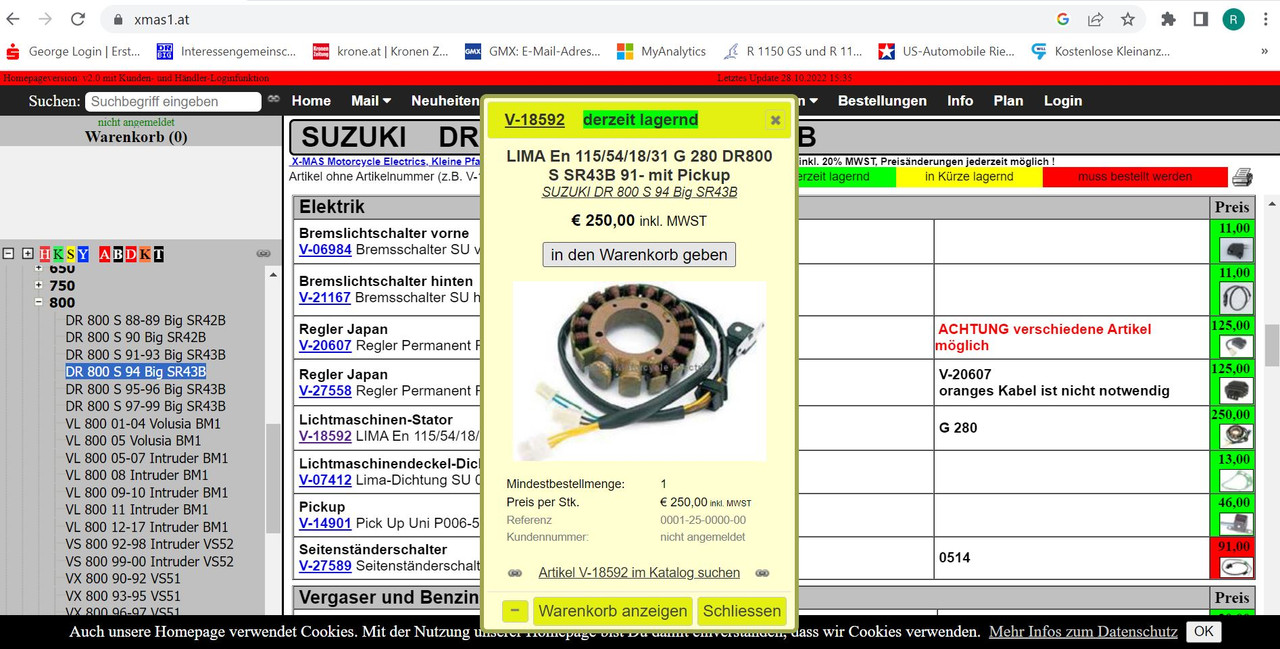Open the Neuheiten menu item
This screenshot has height=649, width=1280.
pos(445,100)
